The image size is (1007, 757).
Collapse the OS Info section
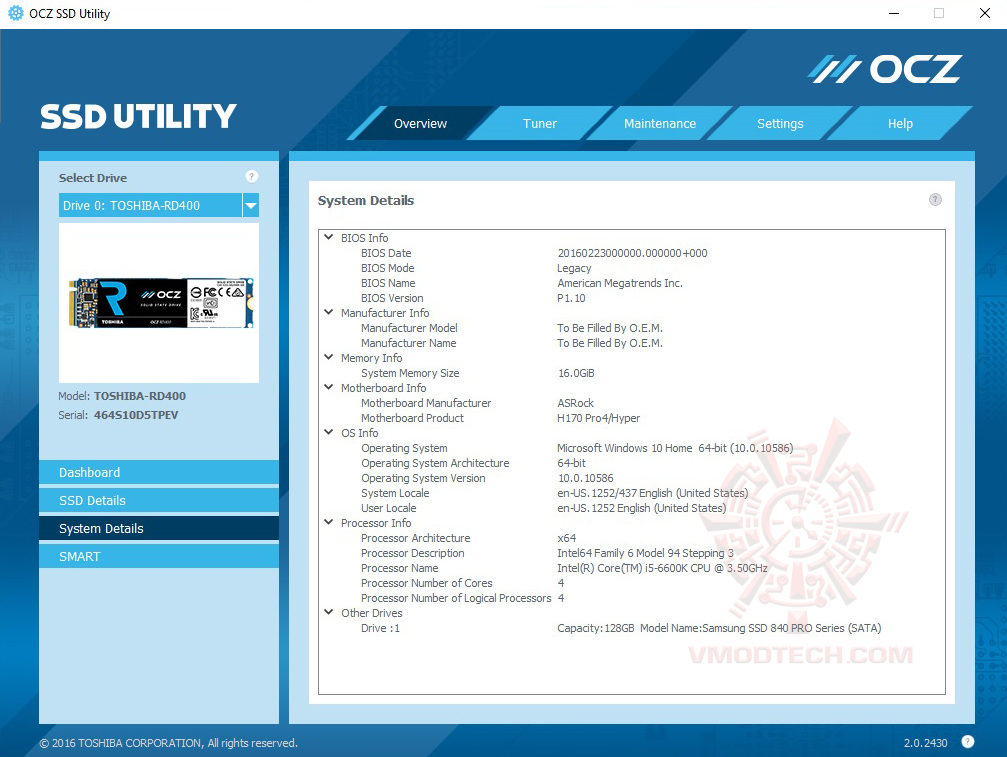pyautogui.click(x=329, y=432)
